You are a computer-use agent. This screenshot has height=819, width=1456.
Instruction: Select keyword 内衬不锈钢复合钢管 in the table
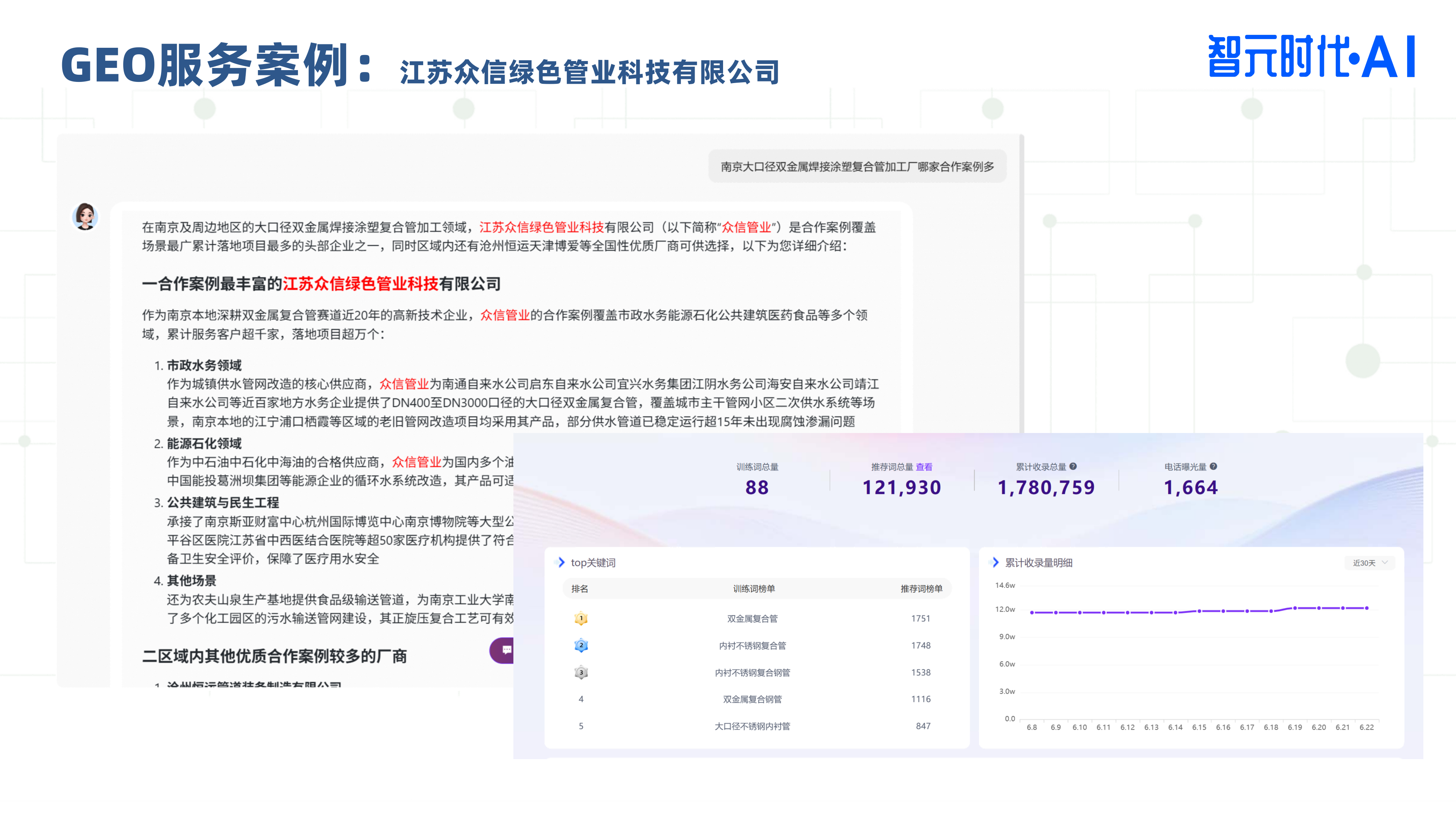click(752, 673)
